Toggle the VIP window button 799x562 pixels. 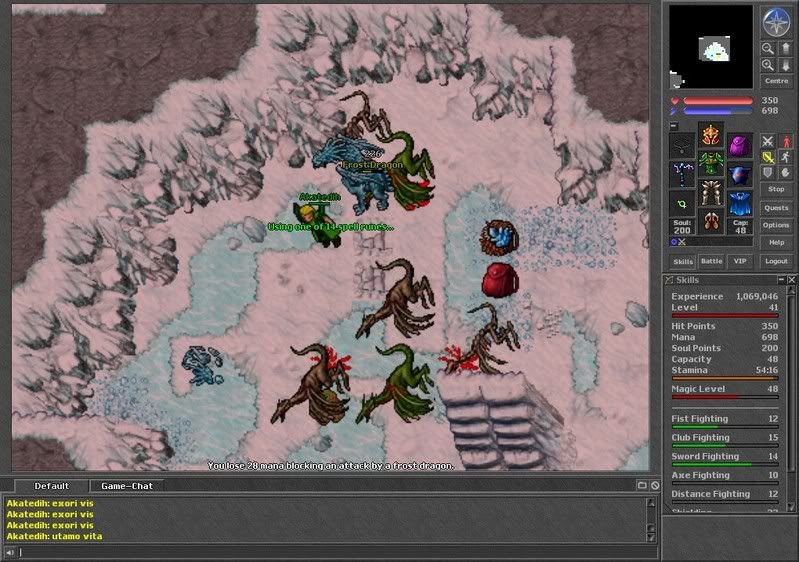(740, 261)
